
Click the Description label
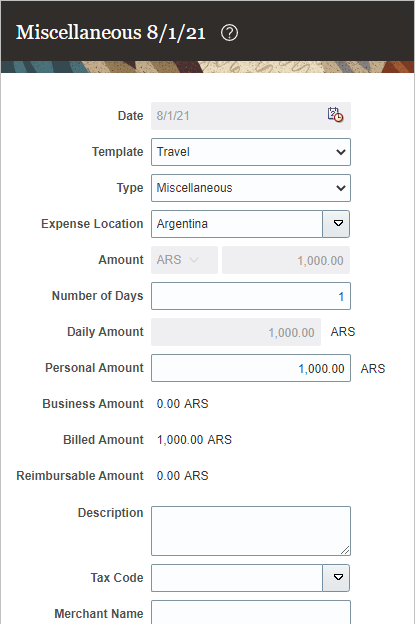(111, 513)
